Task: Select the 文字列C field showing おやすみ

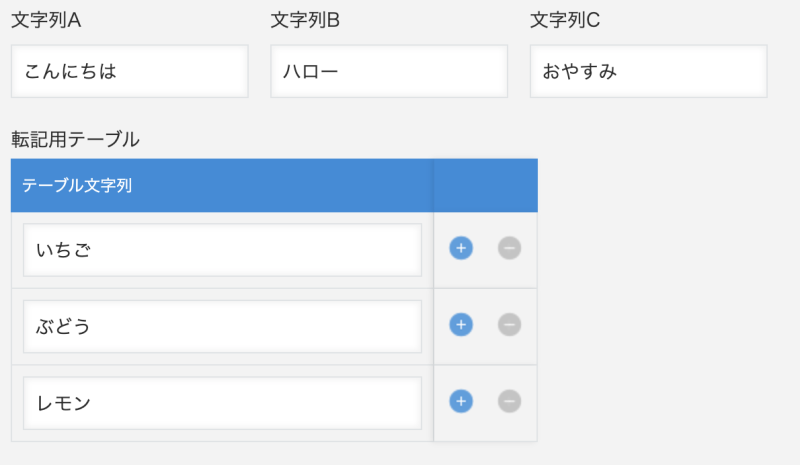Action: [648, 71]
